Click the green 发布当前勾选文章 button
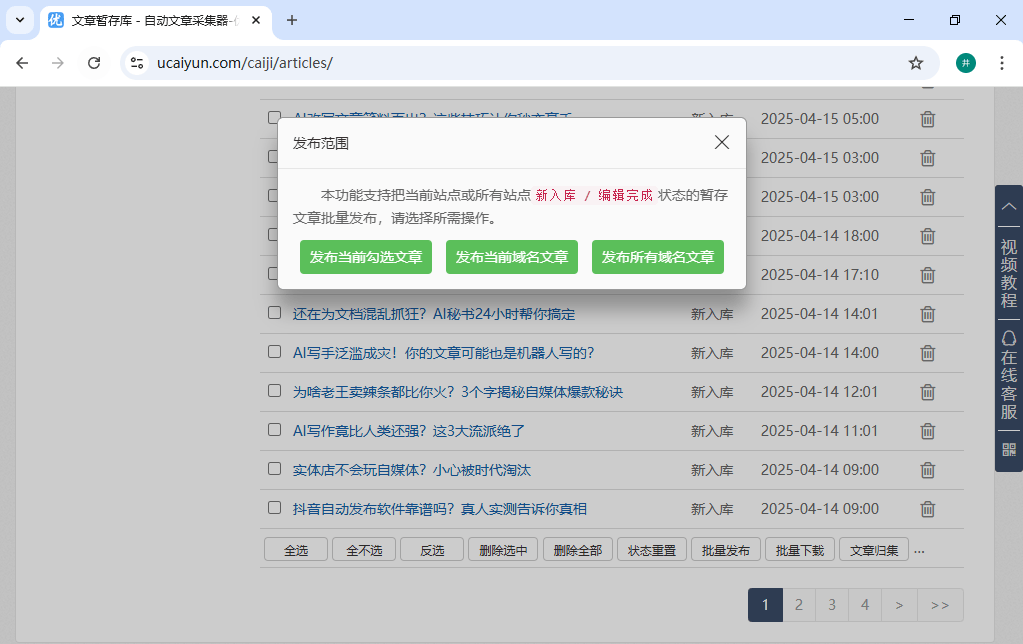The image size is (1023, 644). [365, 256]
